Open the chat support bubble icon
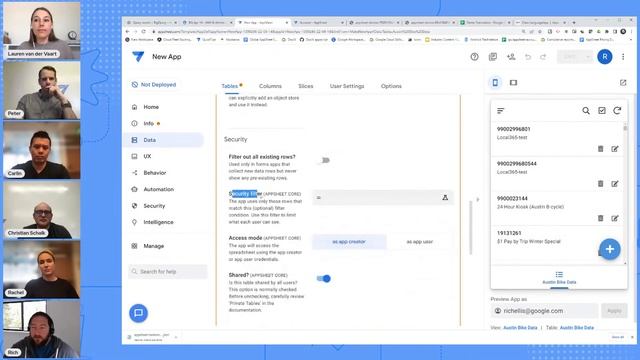This screenshot has width=640, height=360. click(x=138, y=313)
